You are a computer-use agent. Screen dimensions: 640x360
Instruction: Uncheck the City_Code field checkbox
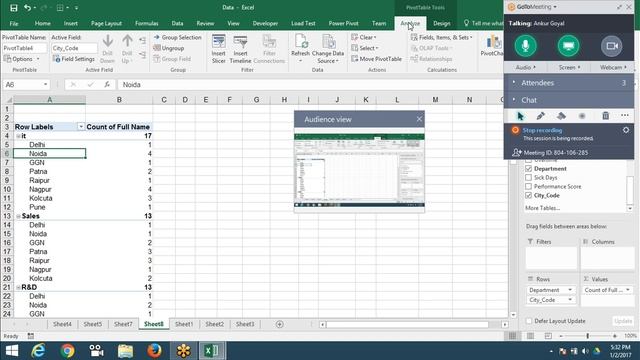(529, 196)
